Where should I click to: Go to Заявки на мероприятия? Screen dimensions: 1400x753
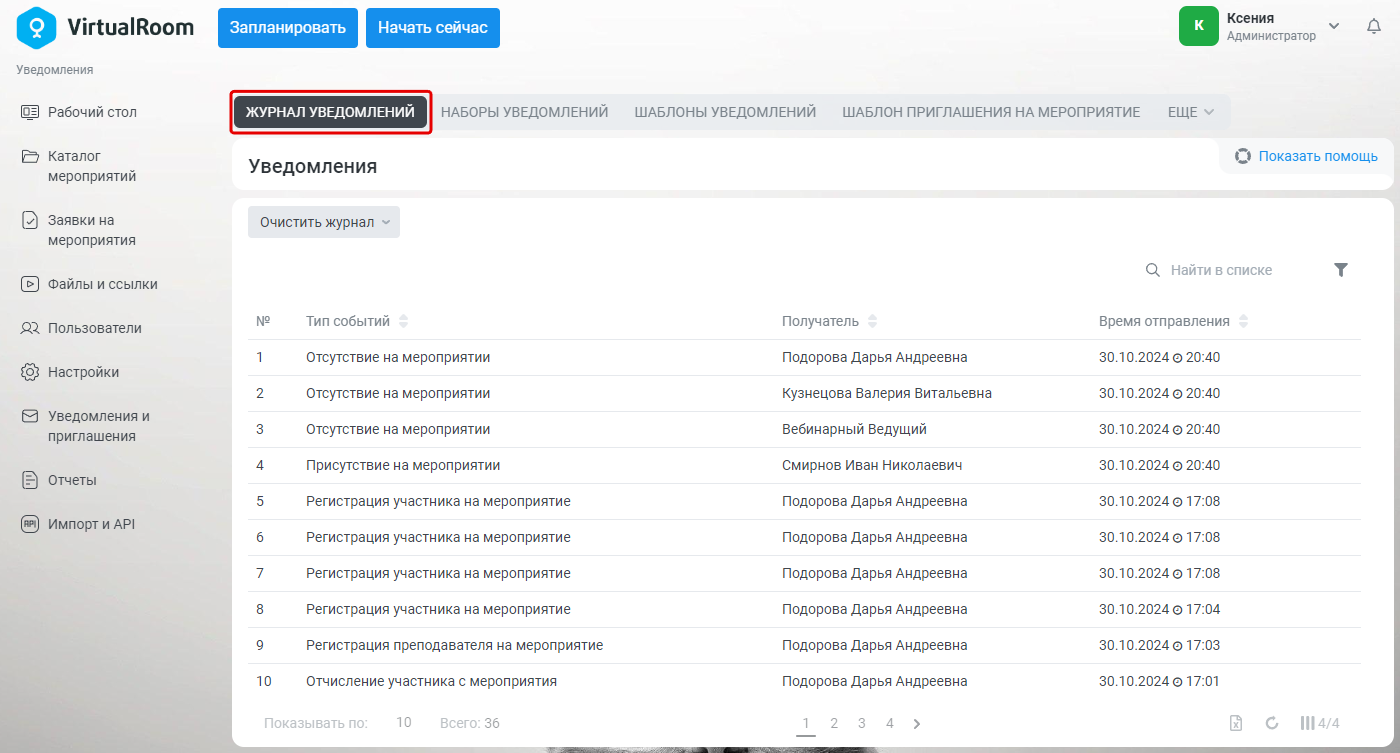(79, 230)
